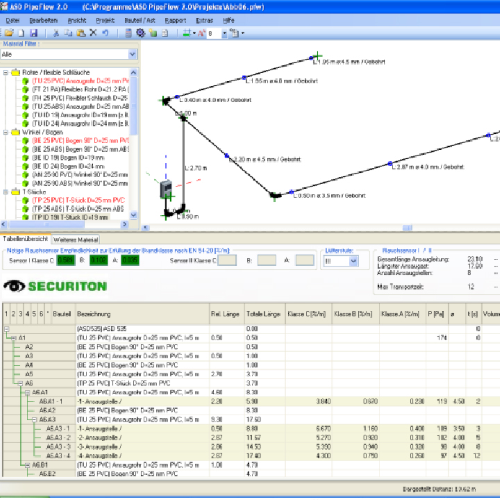Click the Delete X toolbar icon
Viewport: 500px width, 500px height.
click(93, 33)
